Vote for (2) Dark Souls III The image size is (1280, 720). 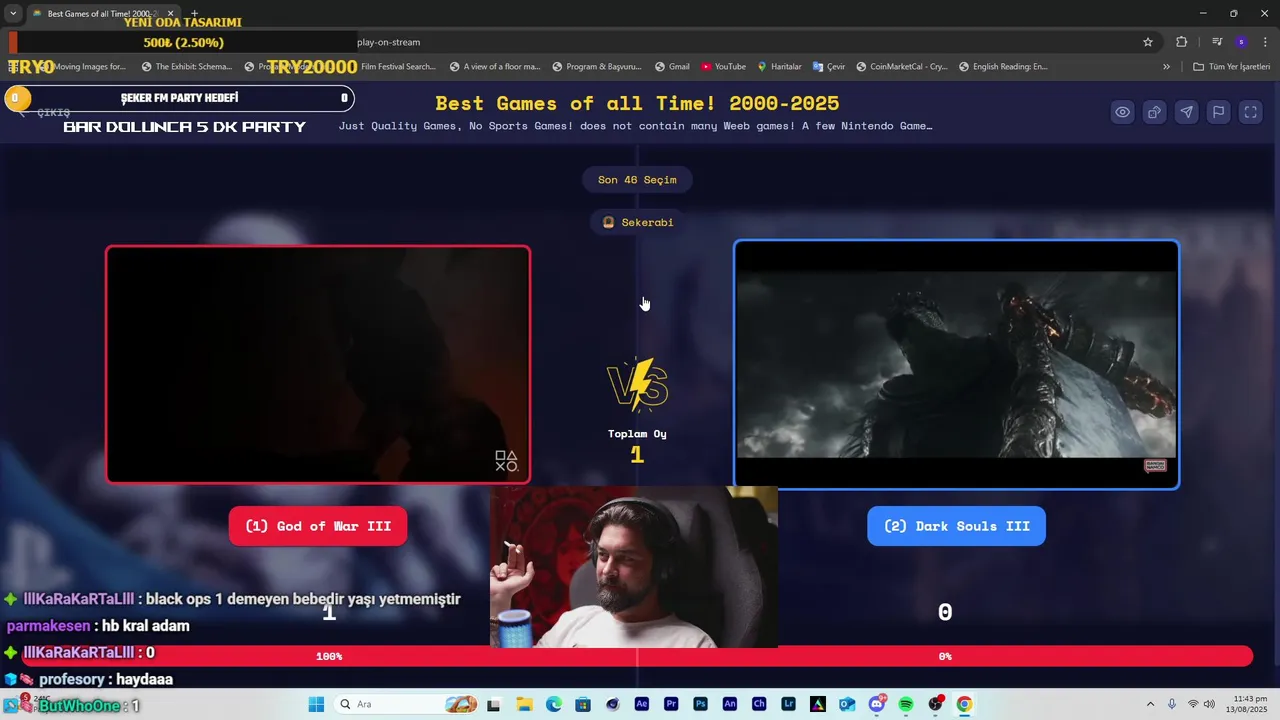point(956,526)
